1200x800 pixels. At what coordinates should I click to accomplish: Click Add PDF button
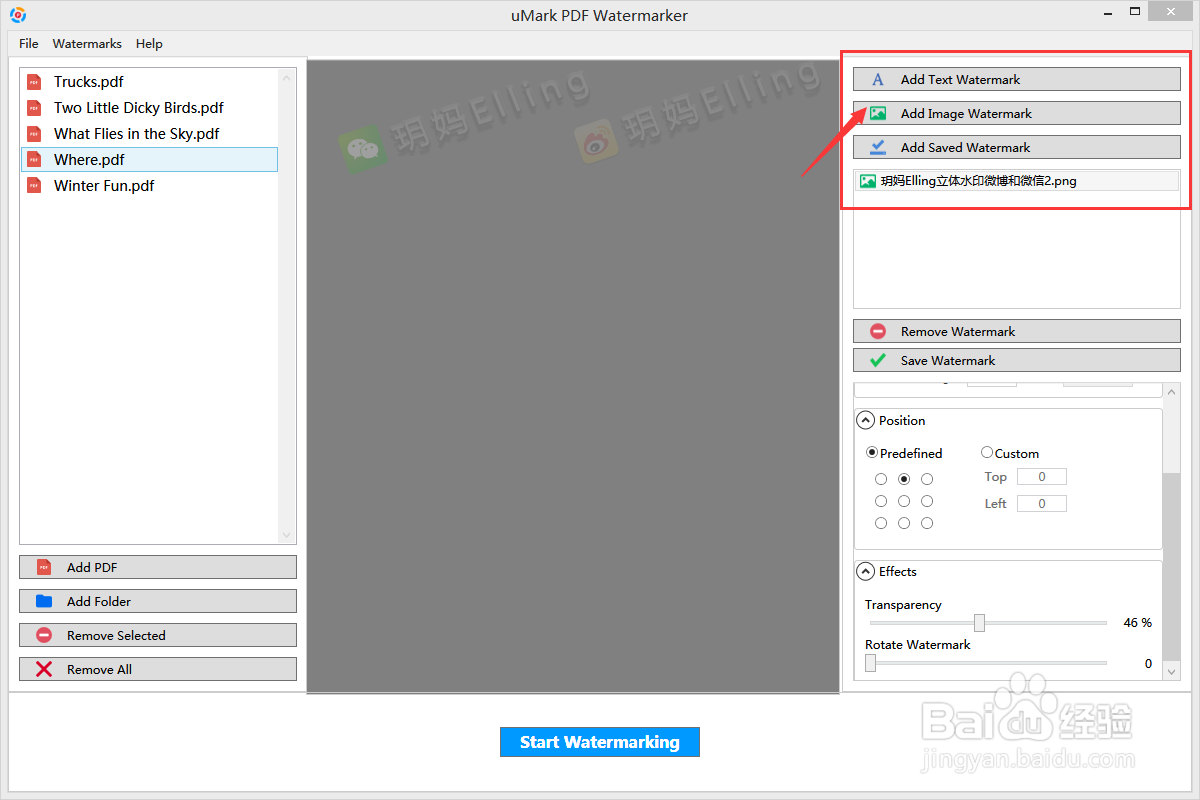point(158,567)
